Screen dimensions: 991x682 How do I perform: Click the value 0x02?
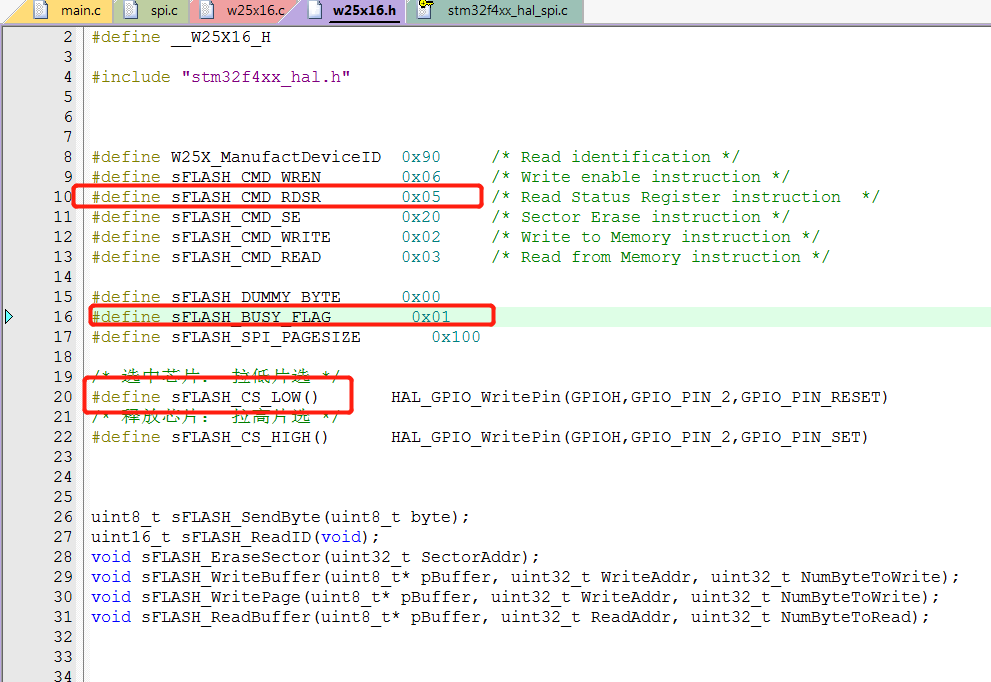coord(421,237)
